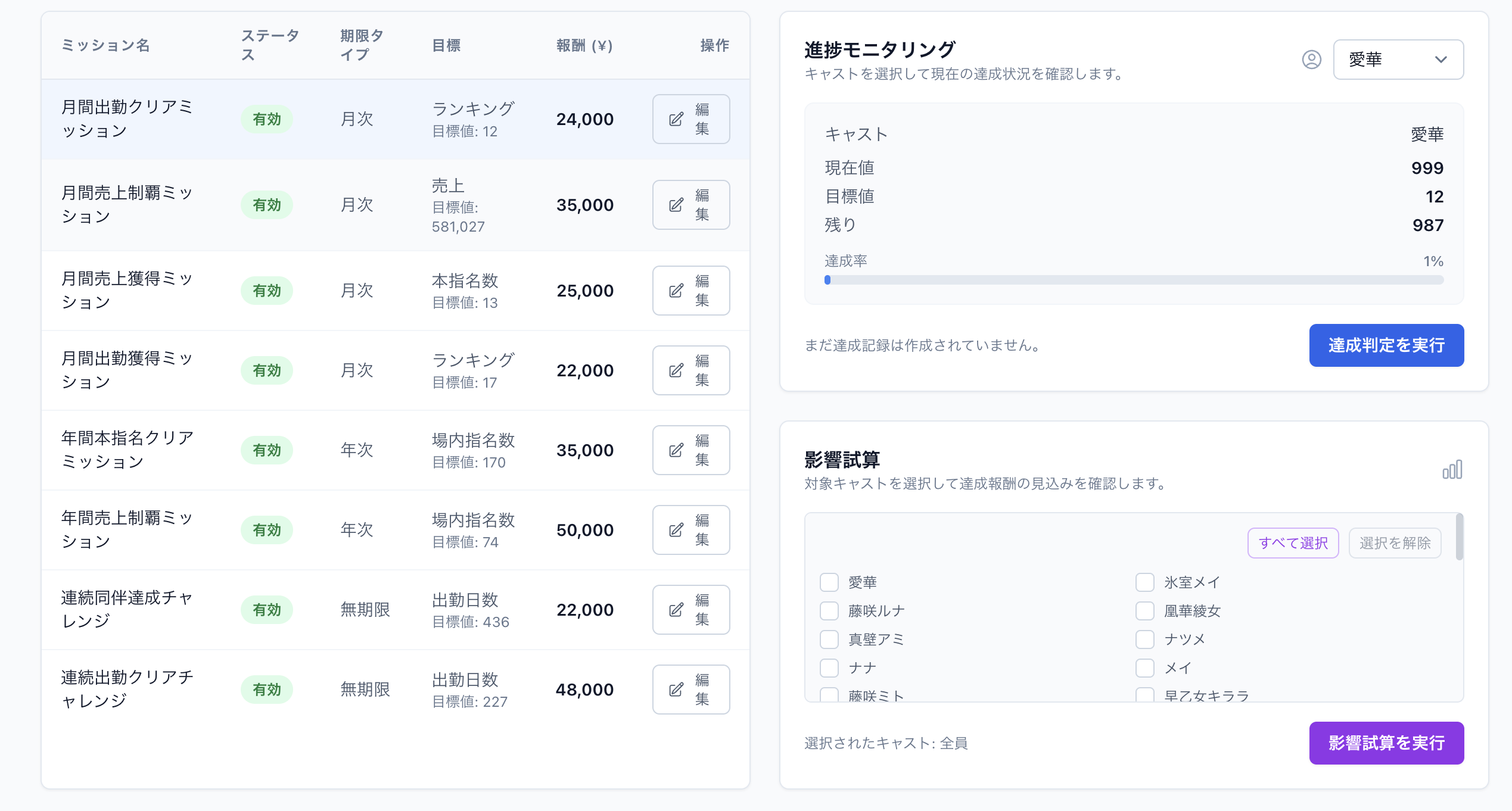Click pencil icon on 連続同伴達成チャレンジ row

point(674,609)
